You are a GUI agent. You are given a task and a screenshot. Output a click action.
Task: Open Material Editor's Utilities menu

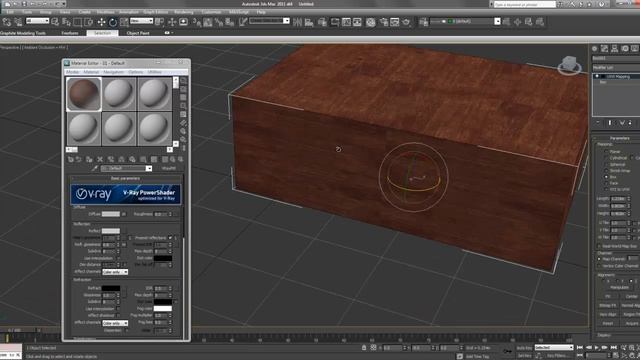(x=154, y=72)
